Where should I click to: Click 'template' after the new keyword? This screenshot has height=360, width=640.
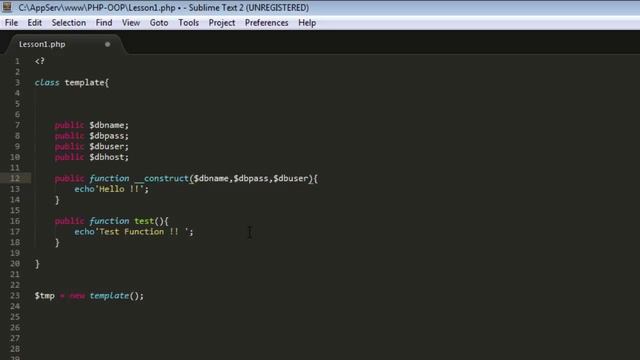[109, 296]
